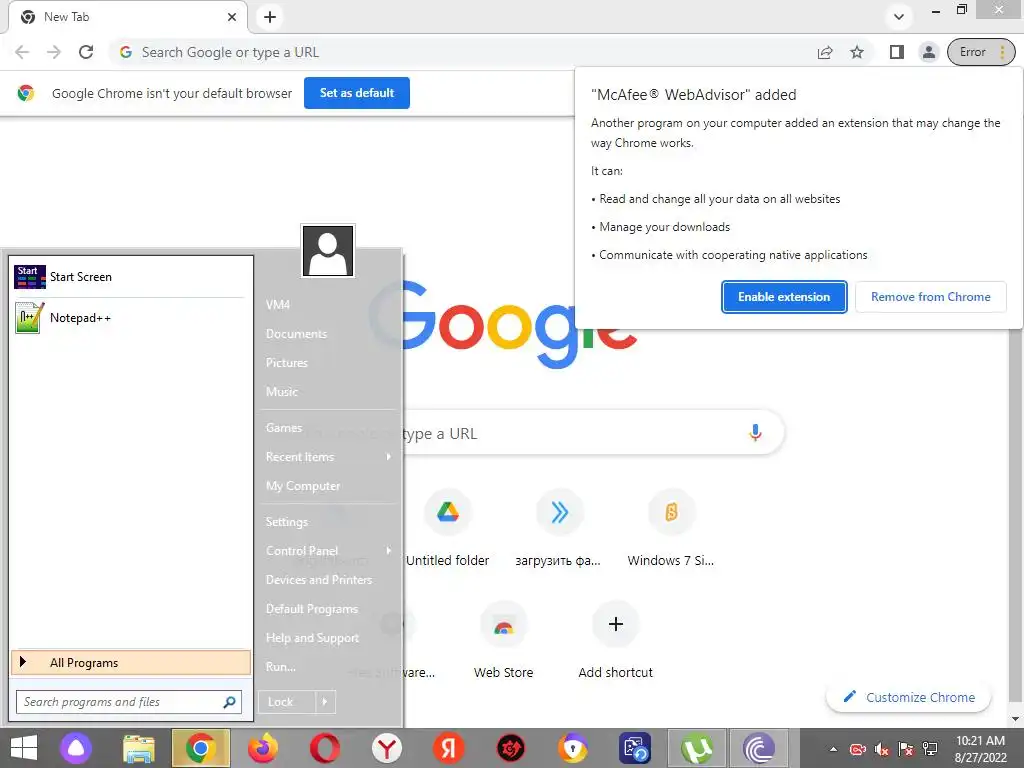Image resolution: width=1024 pixels, height=768 pixels.
Task: Open red Yandex 'Я' taskbar icon
Action: click(449, 748)
